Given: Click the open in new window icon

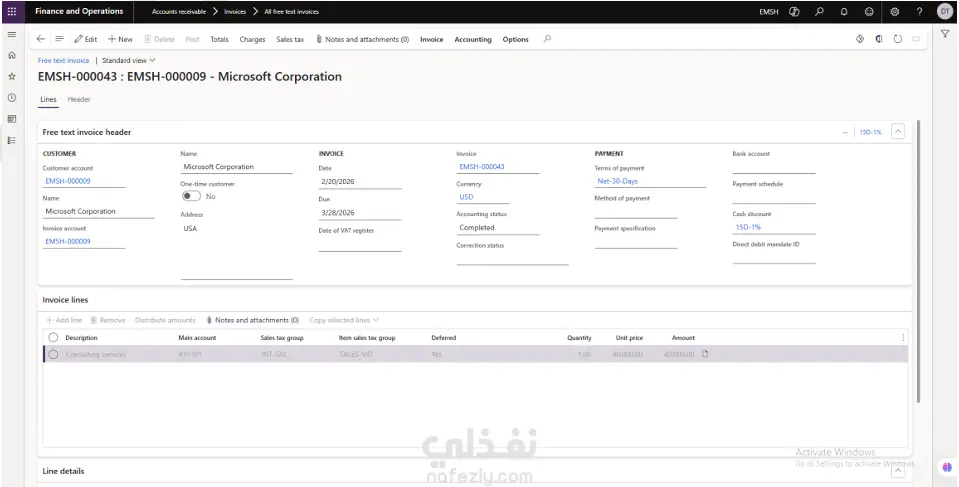Looking at the screenshot, I should 916,39.
